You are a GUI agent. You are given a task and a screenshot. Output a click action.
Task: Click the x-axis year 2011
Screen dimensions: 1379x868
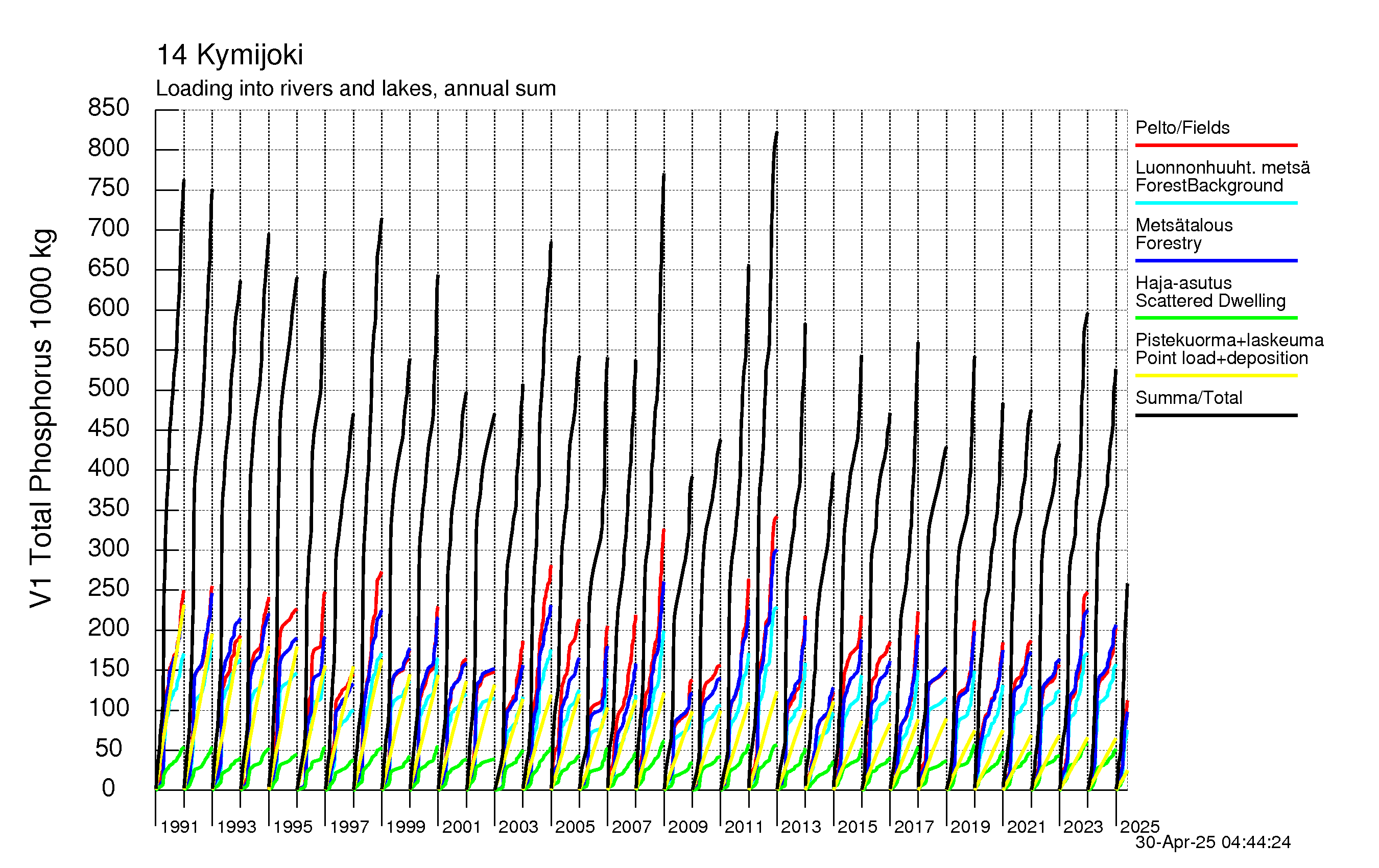click(x=745, y=827)
